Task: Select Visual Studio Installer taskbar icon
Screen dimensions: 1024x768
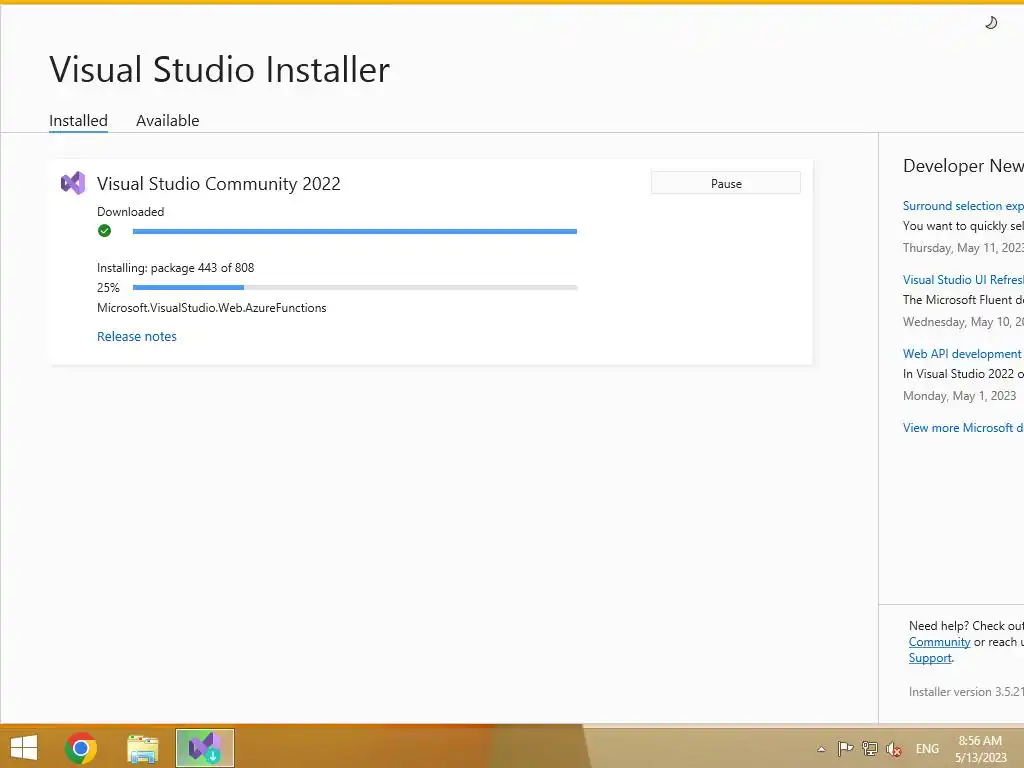Action: pyautogui.click(x=204, y=748)
